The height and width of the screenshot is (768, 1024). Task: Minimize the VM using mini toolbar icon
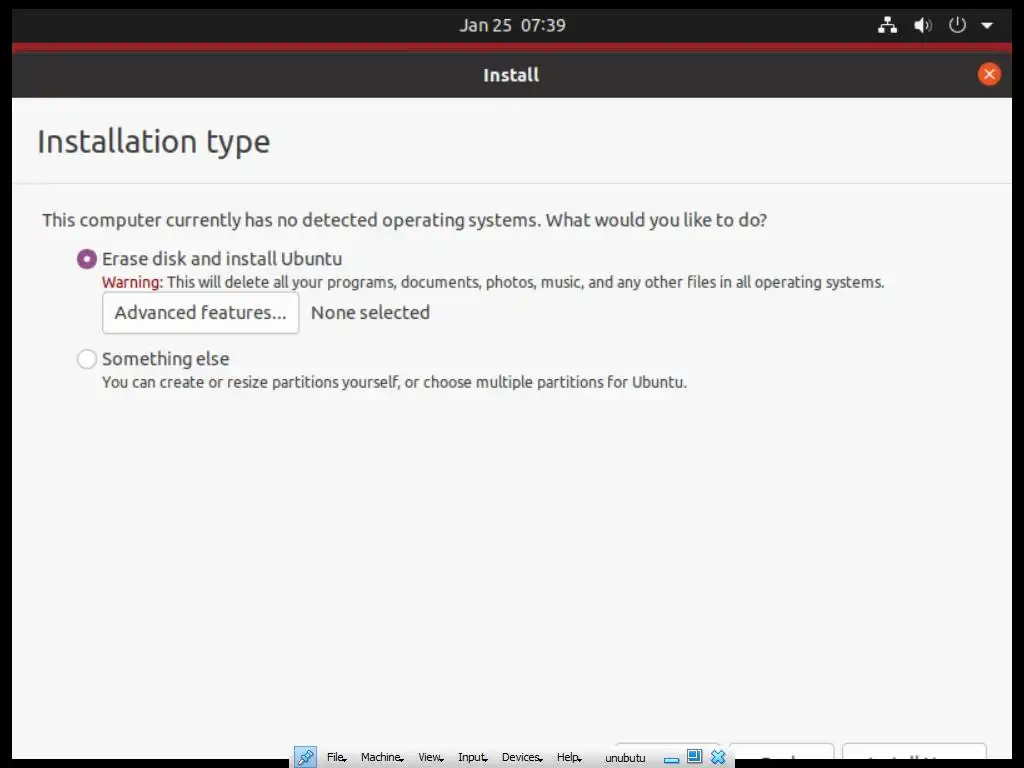pyautogui.click(x=671, y=759)
